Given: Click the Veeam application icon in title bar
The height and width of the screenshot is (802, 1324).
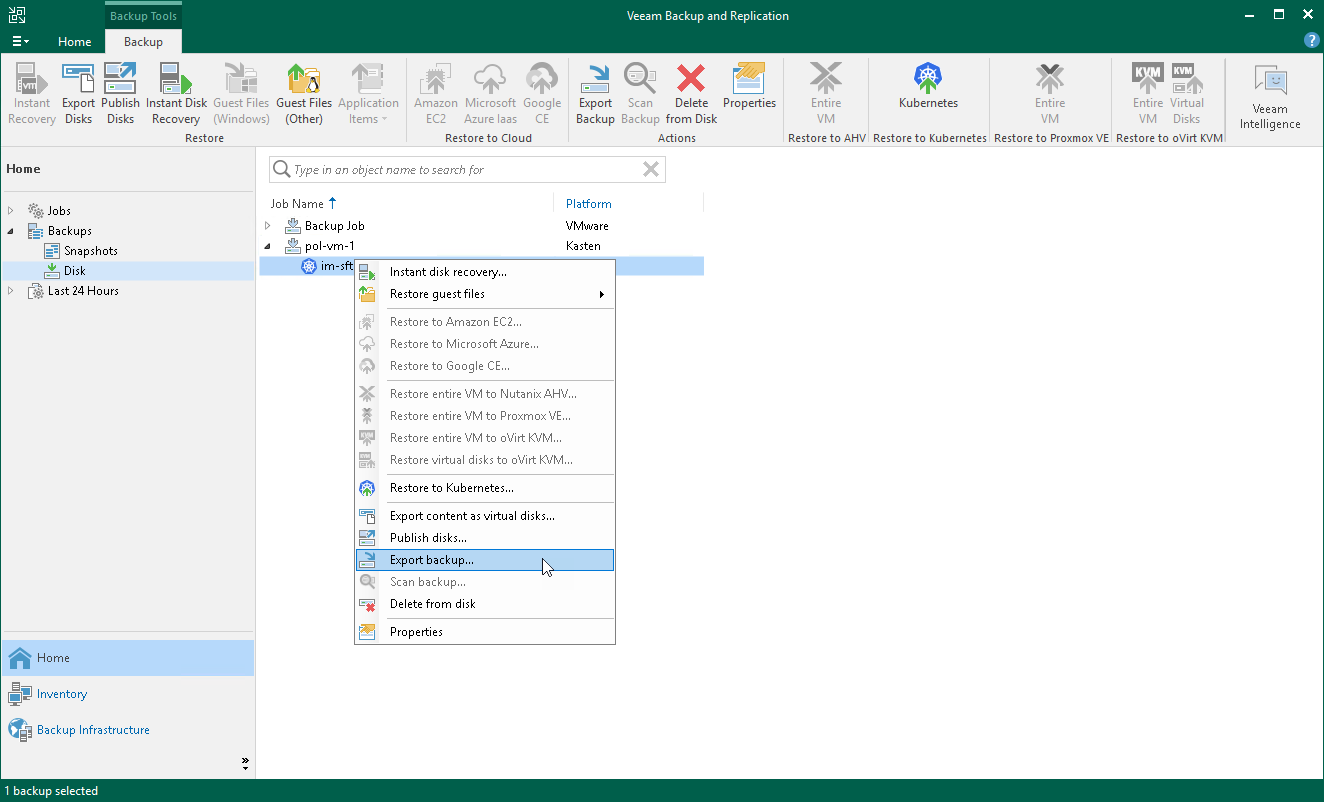Looking at the screenshot, I should (17, 15).
